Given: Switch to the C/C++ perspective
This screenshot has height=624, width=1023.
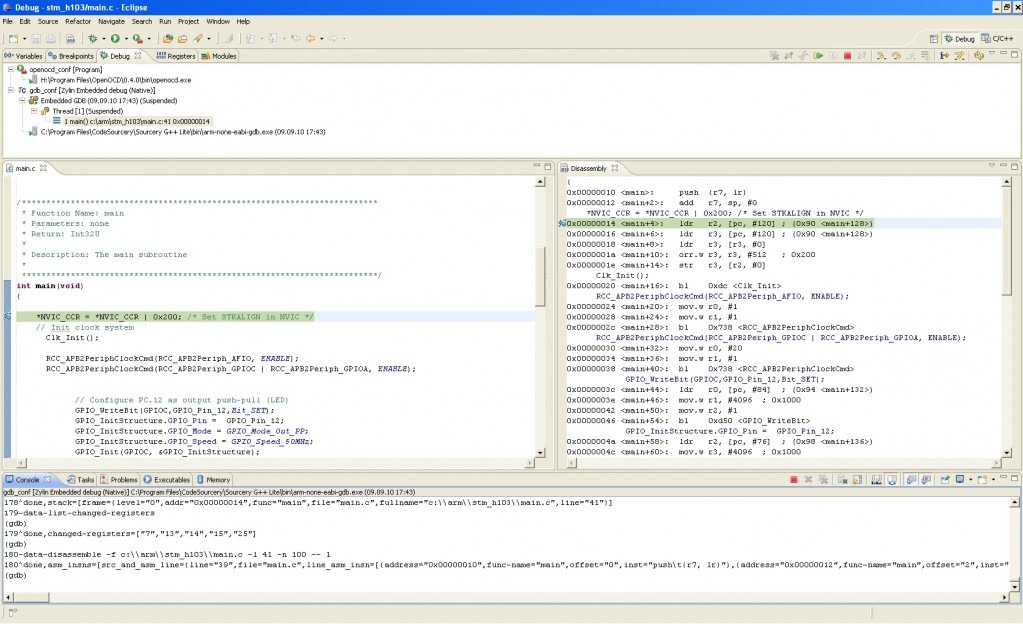Looking at the screenshot, I should tap(998, 38).
